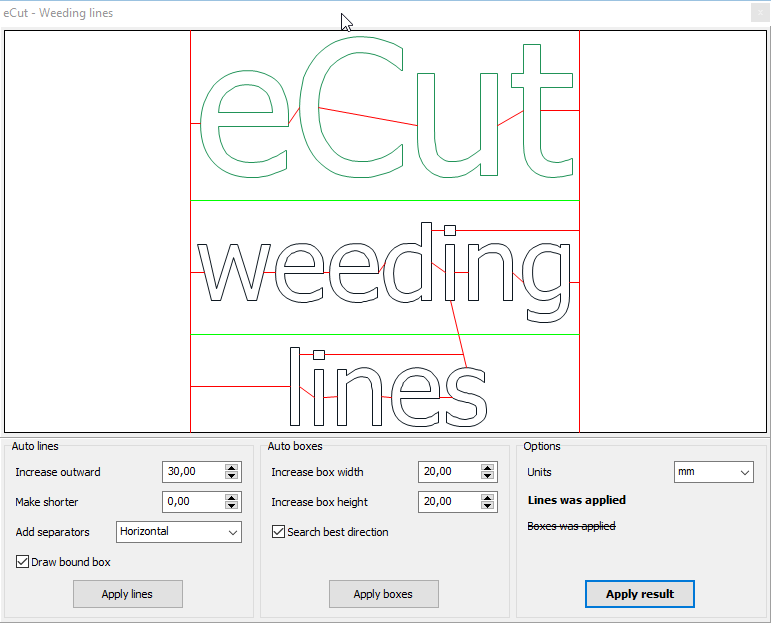Increment Make shorter value
Screen dimensions: 771x623
pos(232,498)
